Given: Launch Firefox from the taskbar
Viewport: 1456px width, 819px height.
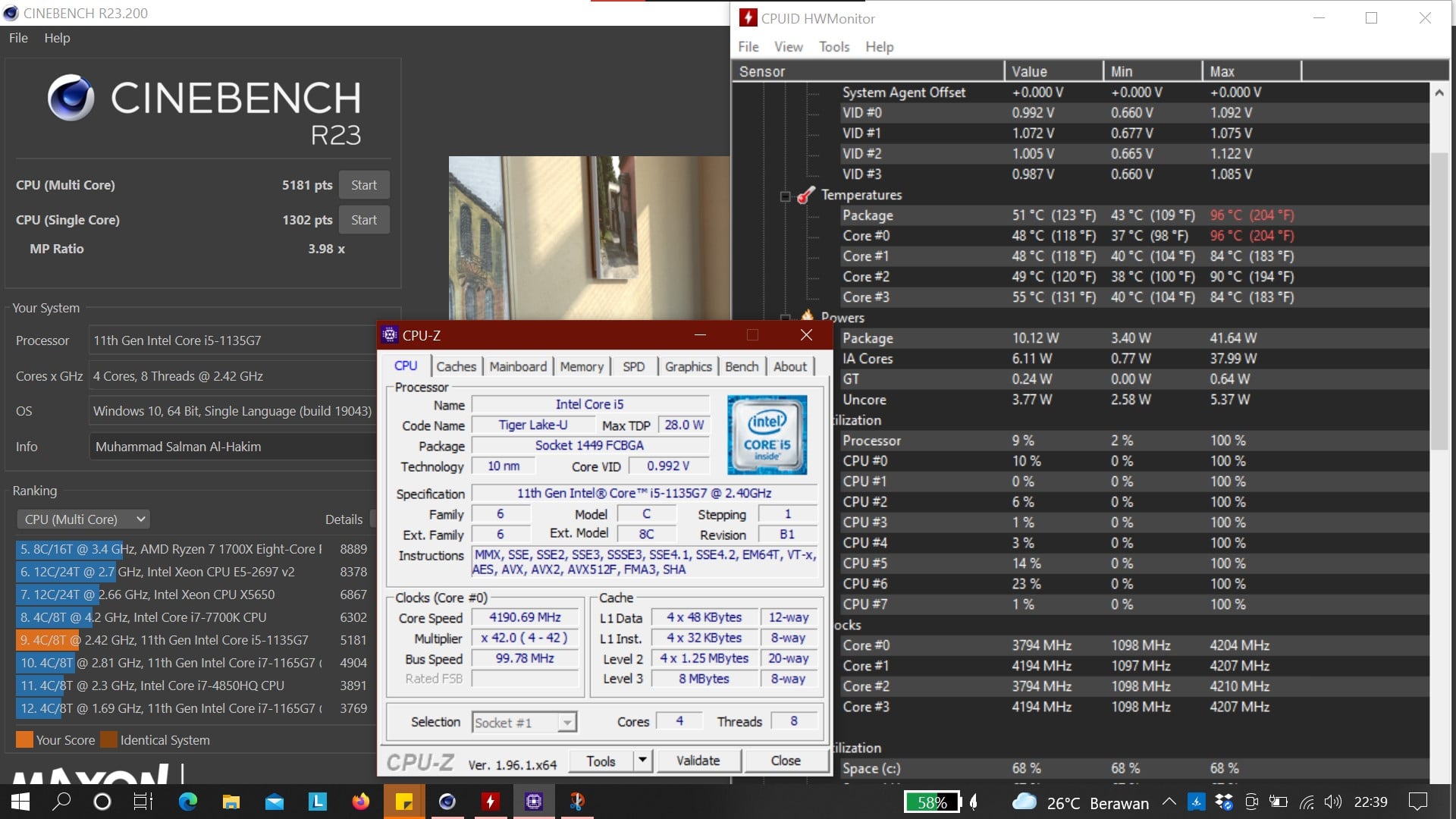Looking at the screenshot, I should pos(360,802).
